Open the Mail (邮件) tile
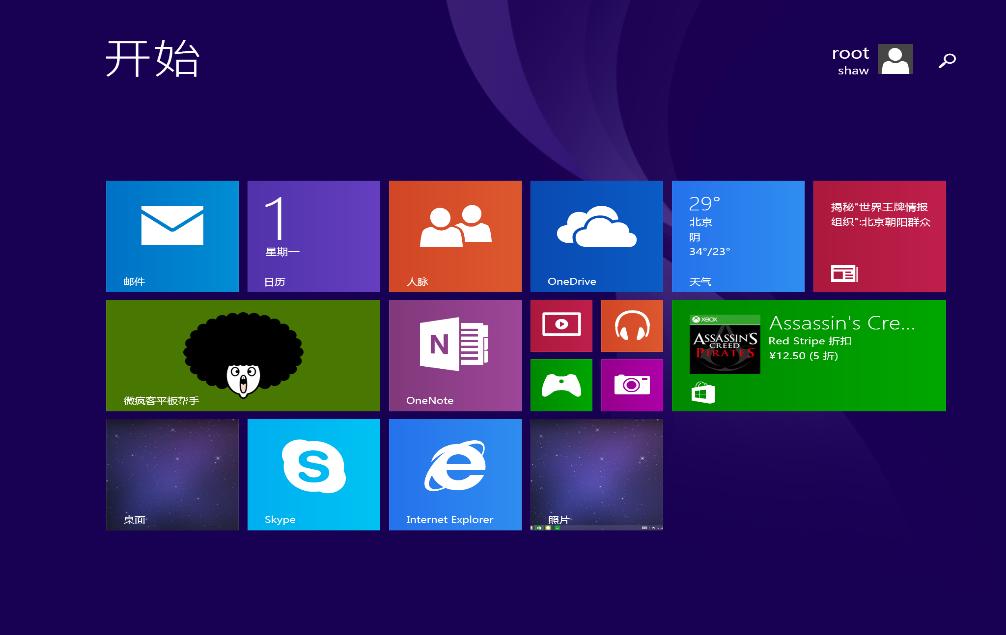The height and width of the screenshot is (635, 1006). point(172,236)
